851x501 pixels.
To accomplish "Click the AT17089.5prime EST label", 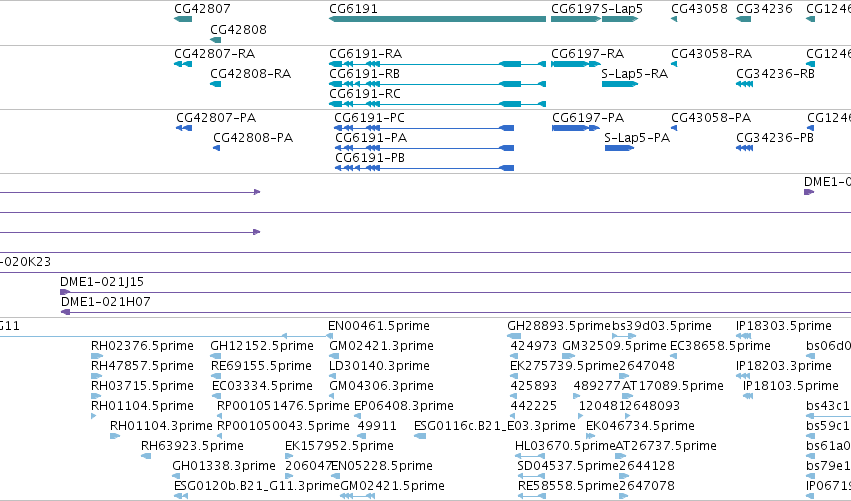I will coord(672,386).
